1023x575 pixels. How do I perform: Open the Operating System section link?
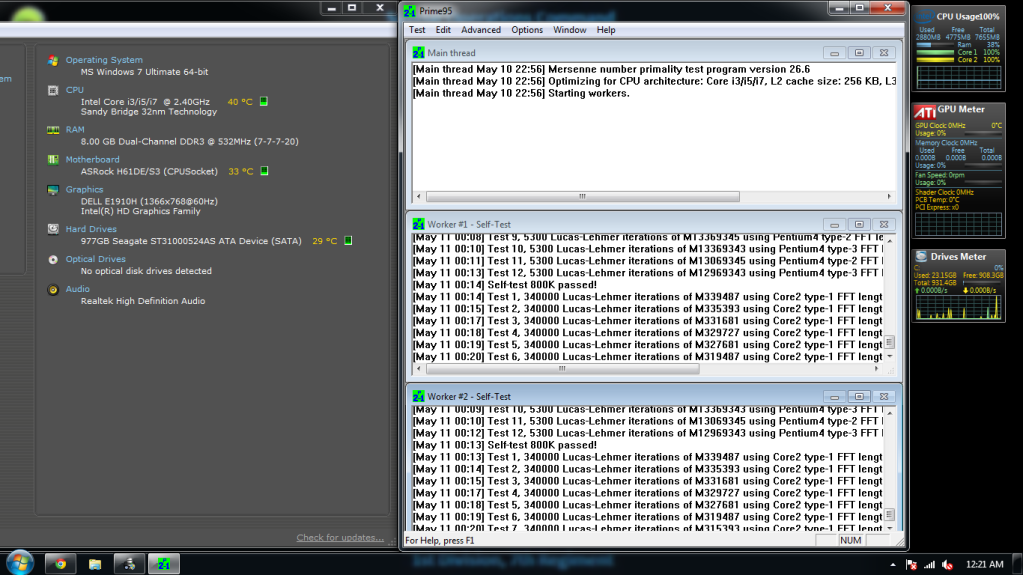tap(104, 60)
